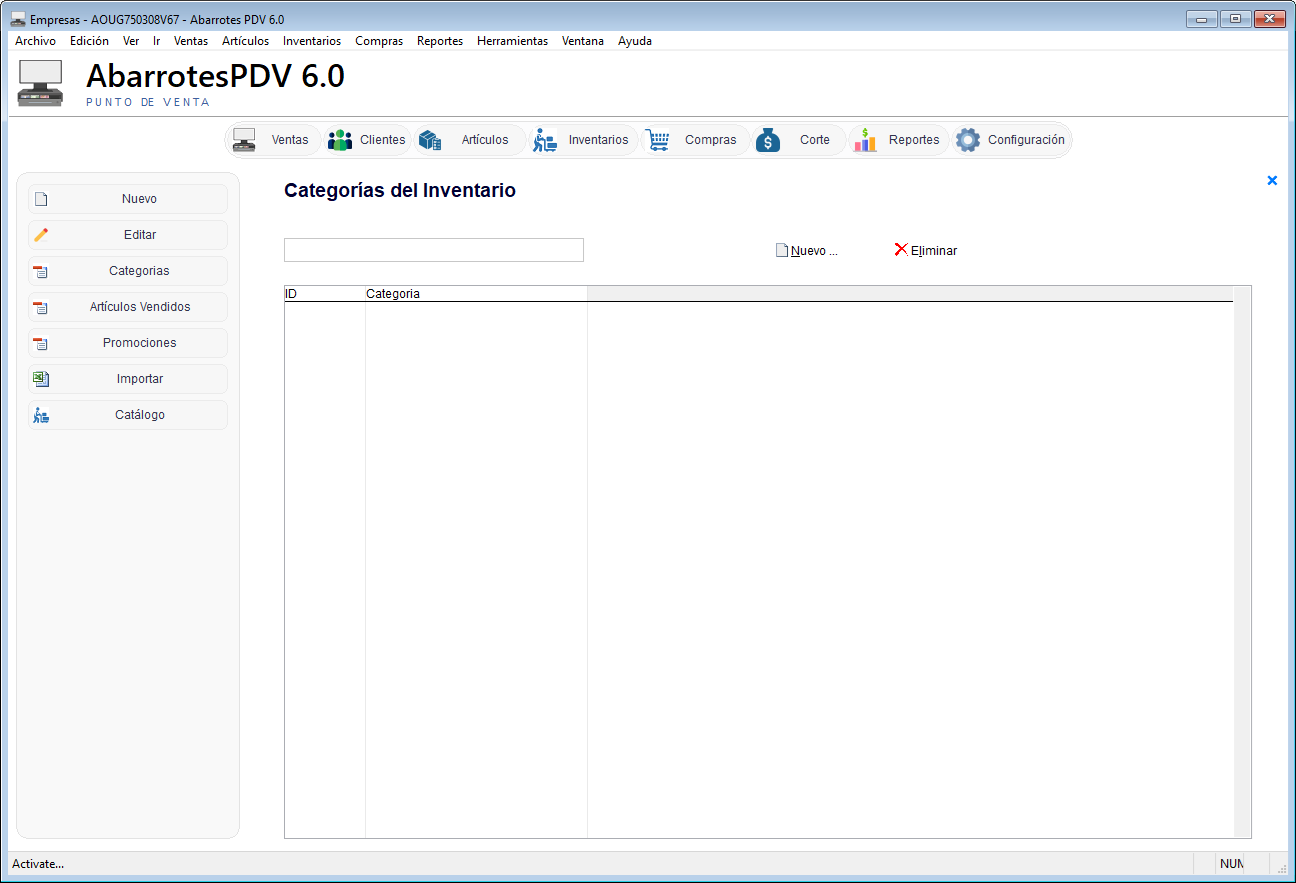Select Artículos toolbar label
1296x883 pixels.
coord(485,140)
